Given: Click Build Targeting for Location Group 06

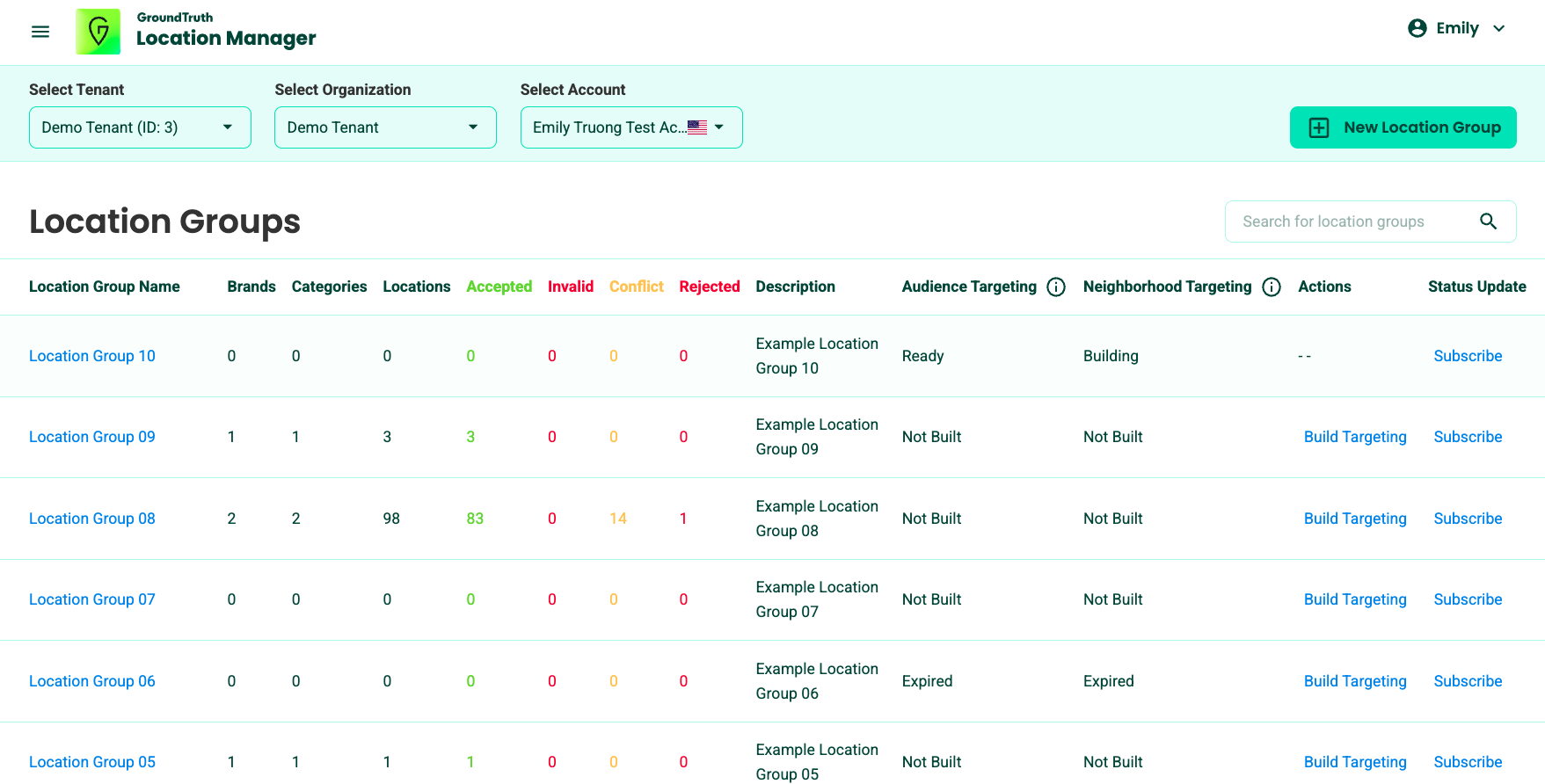Looking at the screenshot, I should click(x=1354, y=681).
